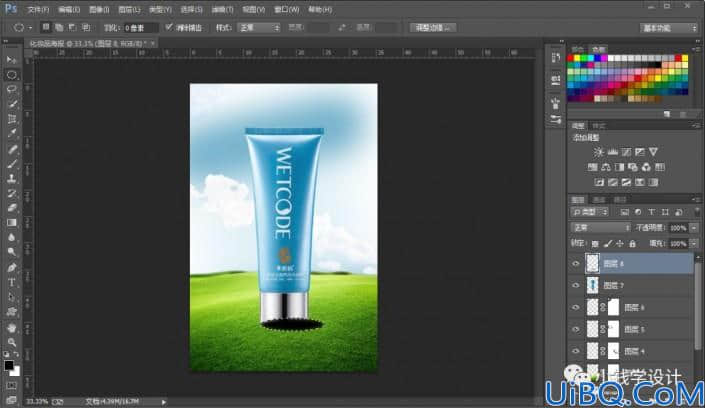The height and width of the screenshot is (408, 705).
Task: Open the 窗口(W) menu
Action: click(286, 9)
